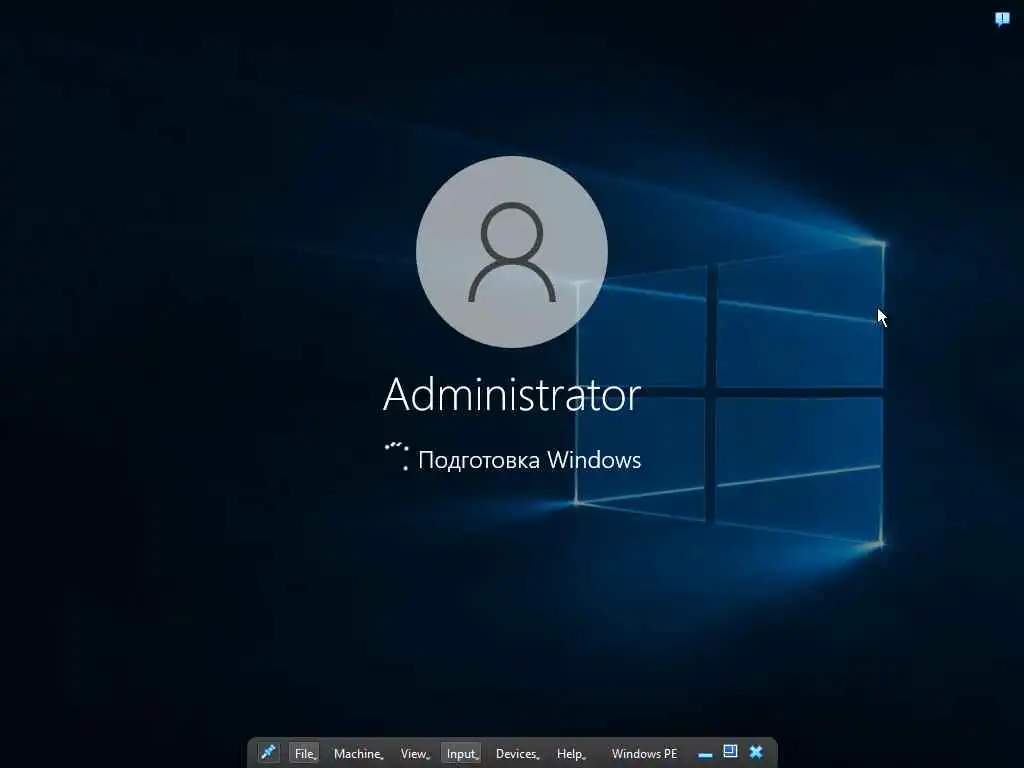Viewport: 1024px width, 768px height.
Task: Minimize the virtual machine window
Action: (705, 754)
